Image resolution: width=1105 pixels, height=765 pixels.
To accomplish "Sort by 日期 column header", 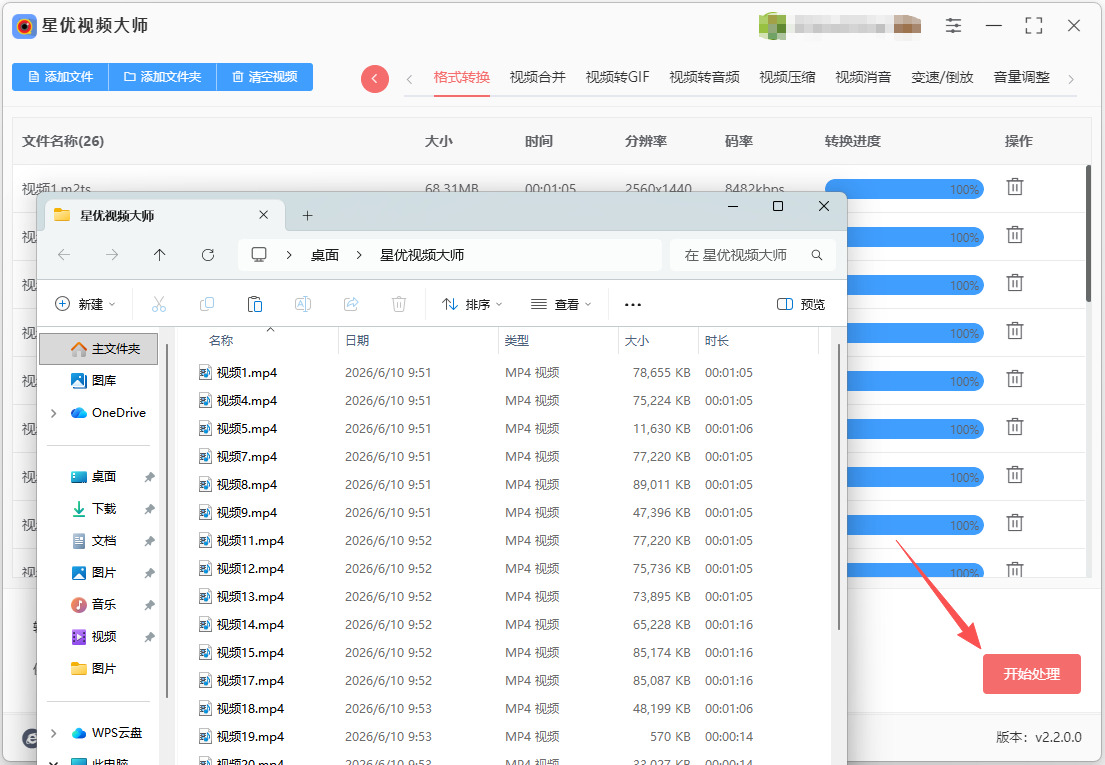I will (x=357, y=341).
